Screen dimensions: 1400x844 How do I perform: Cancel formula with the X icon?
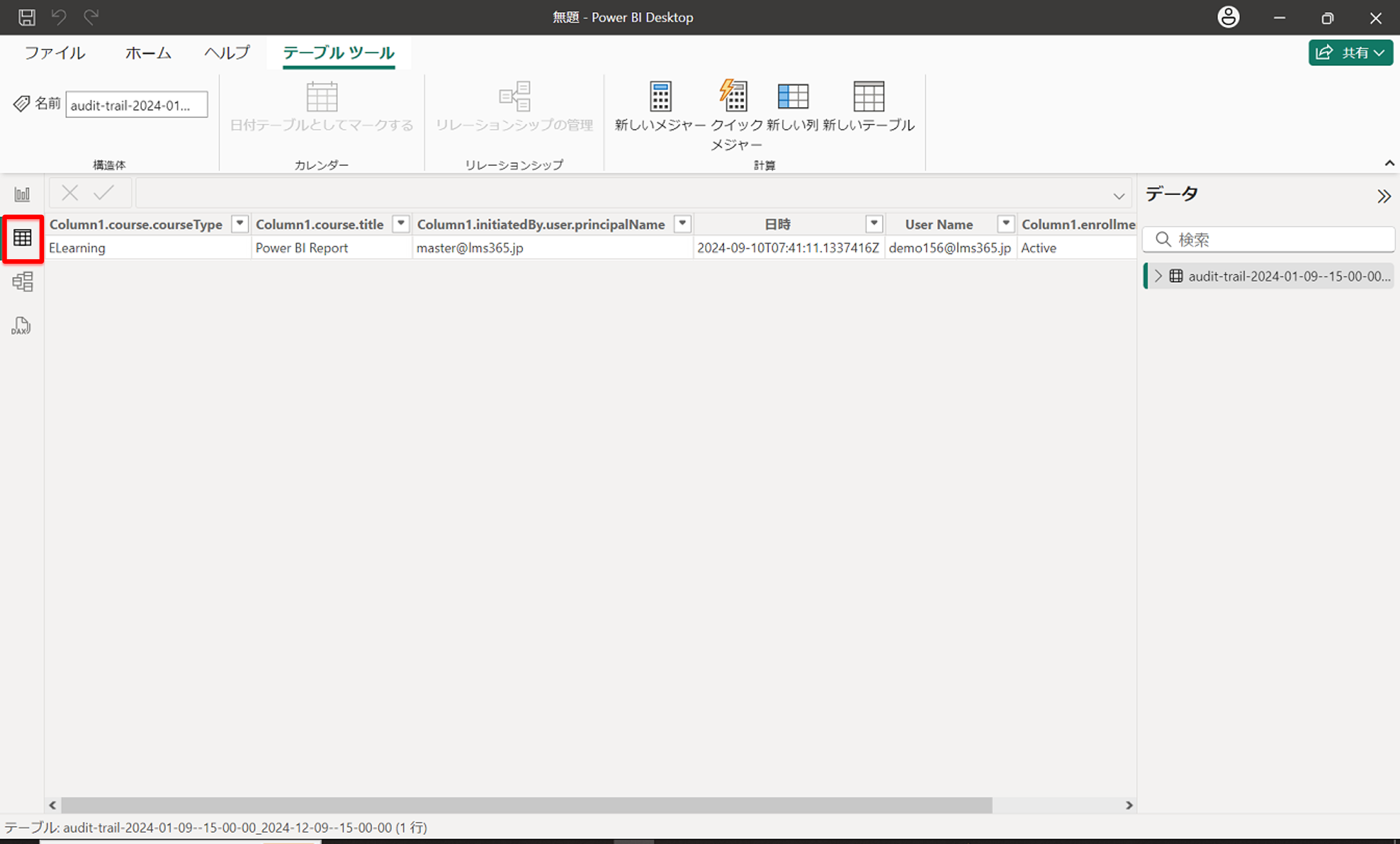pos(70,193)
